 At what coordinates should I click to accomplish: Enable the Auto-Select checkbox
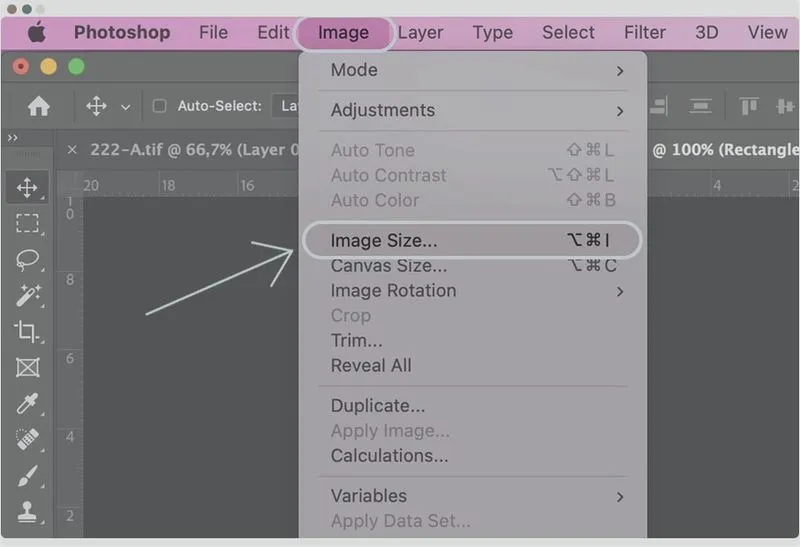point(159,106)
